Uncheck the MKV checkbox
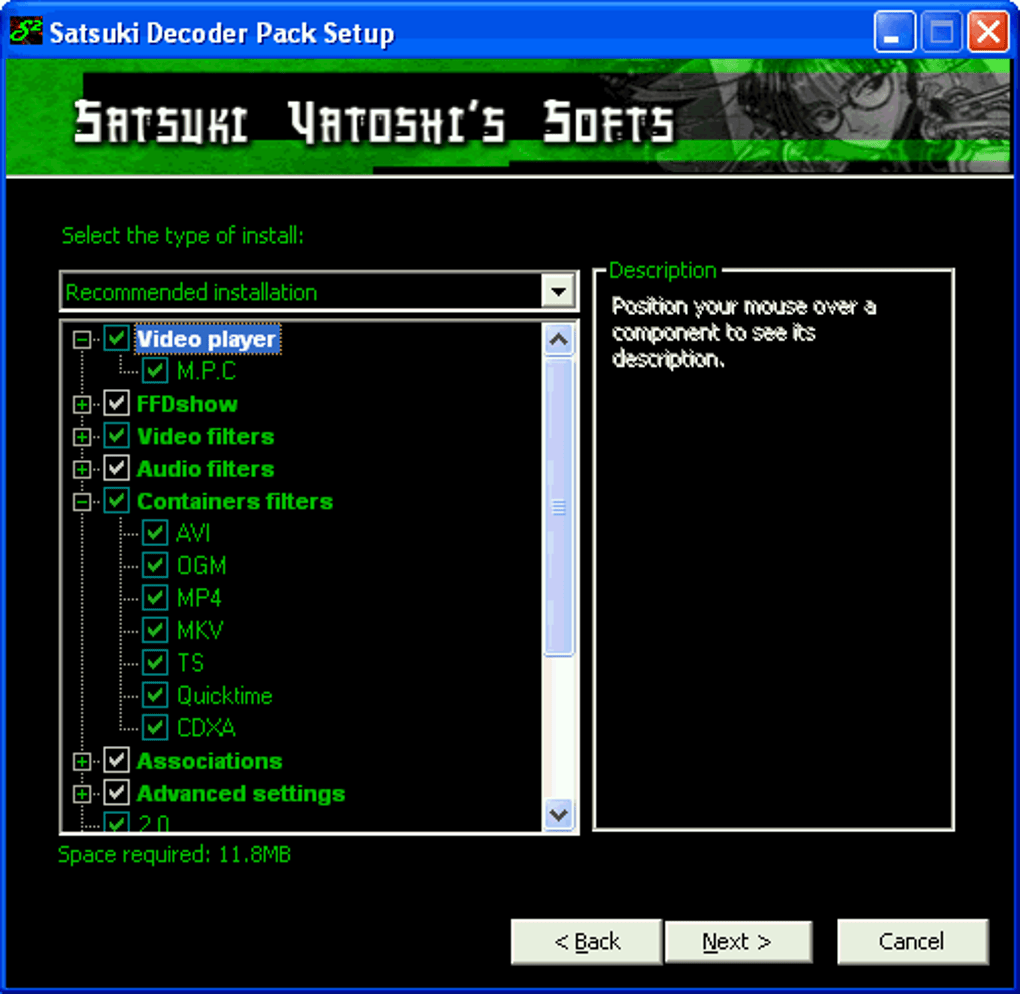The width and height of the screenshot is (1020, 994). [155, 630]
